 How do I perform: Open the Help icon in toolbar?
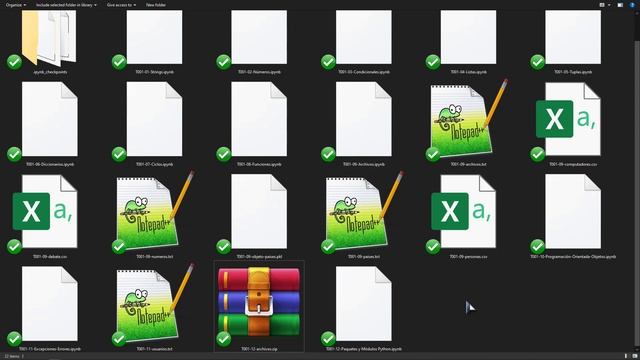[633, 5]
